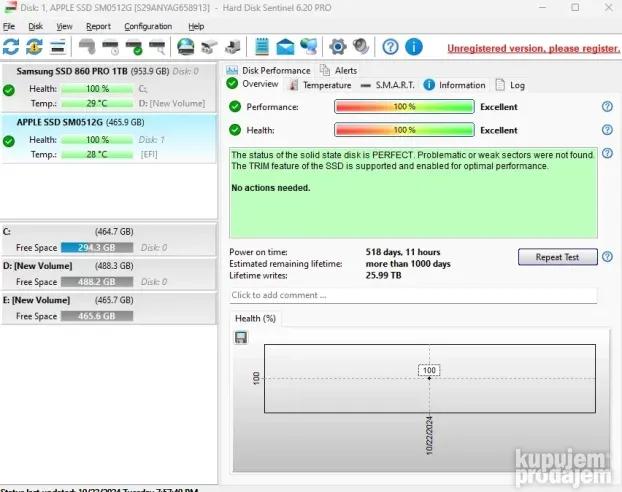Open the Configuration menu
This screenshot has width=622, height=492.
coord(148,26)
